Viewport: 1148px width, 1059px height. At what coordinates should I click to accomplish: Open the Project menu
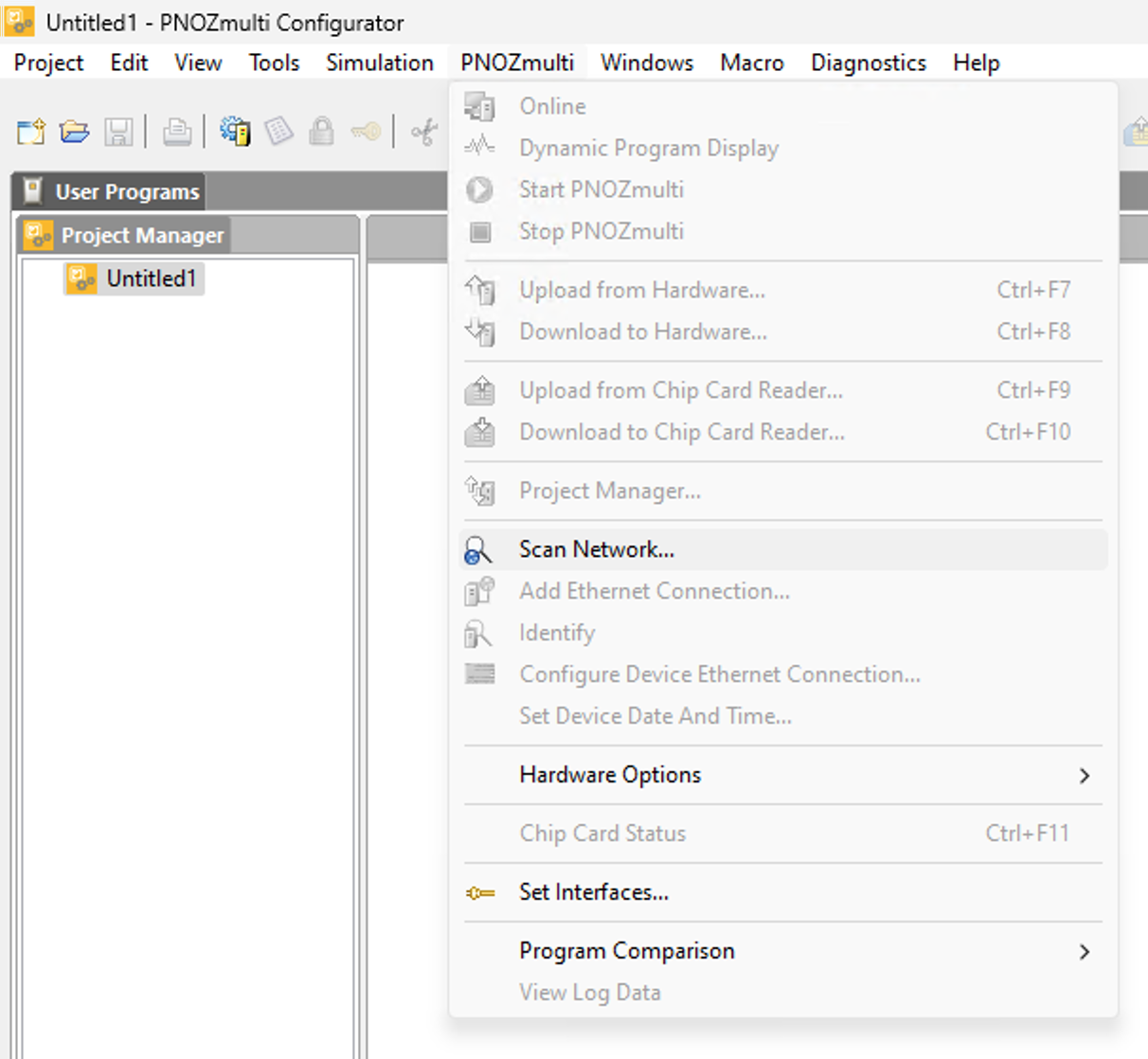point(48,63)
